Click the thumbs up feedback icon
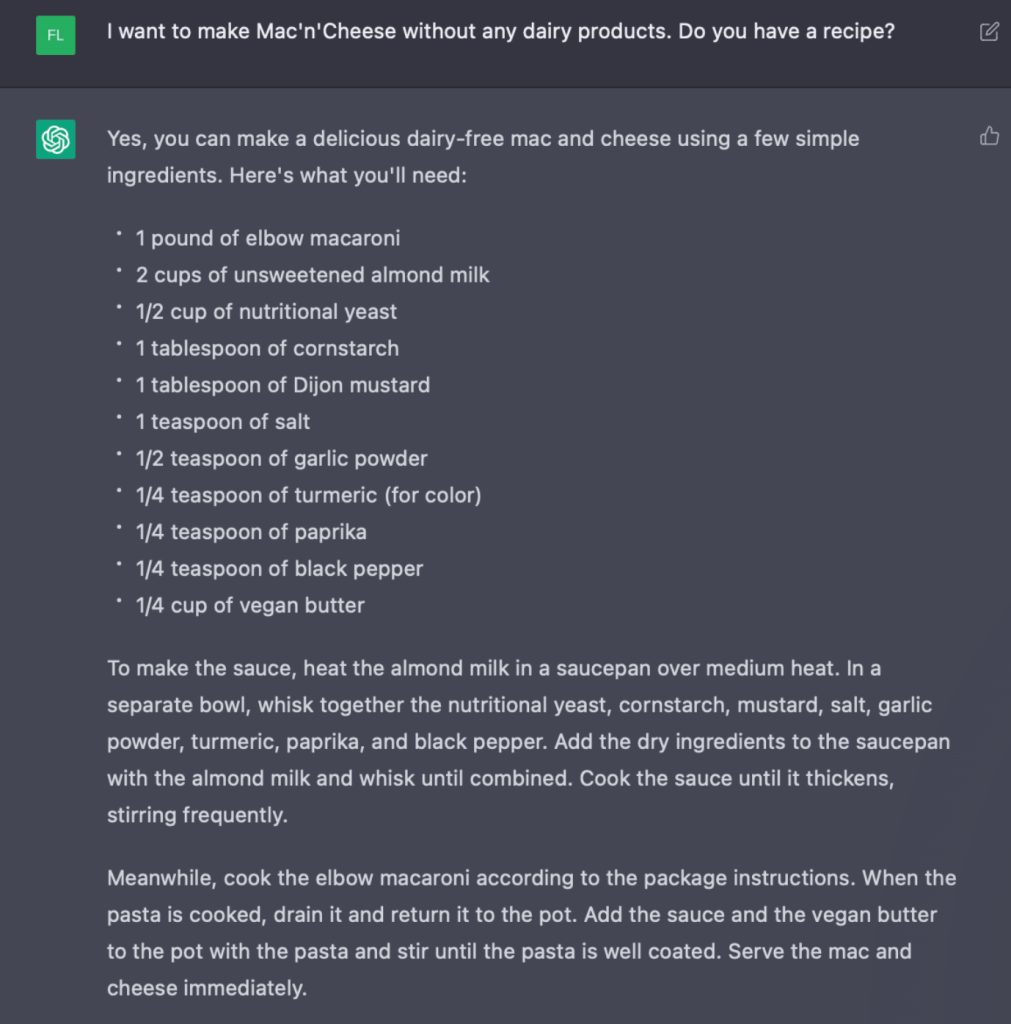This screenshot has height=1024, width=1011. point(989,136)
